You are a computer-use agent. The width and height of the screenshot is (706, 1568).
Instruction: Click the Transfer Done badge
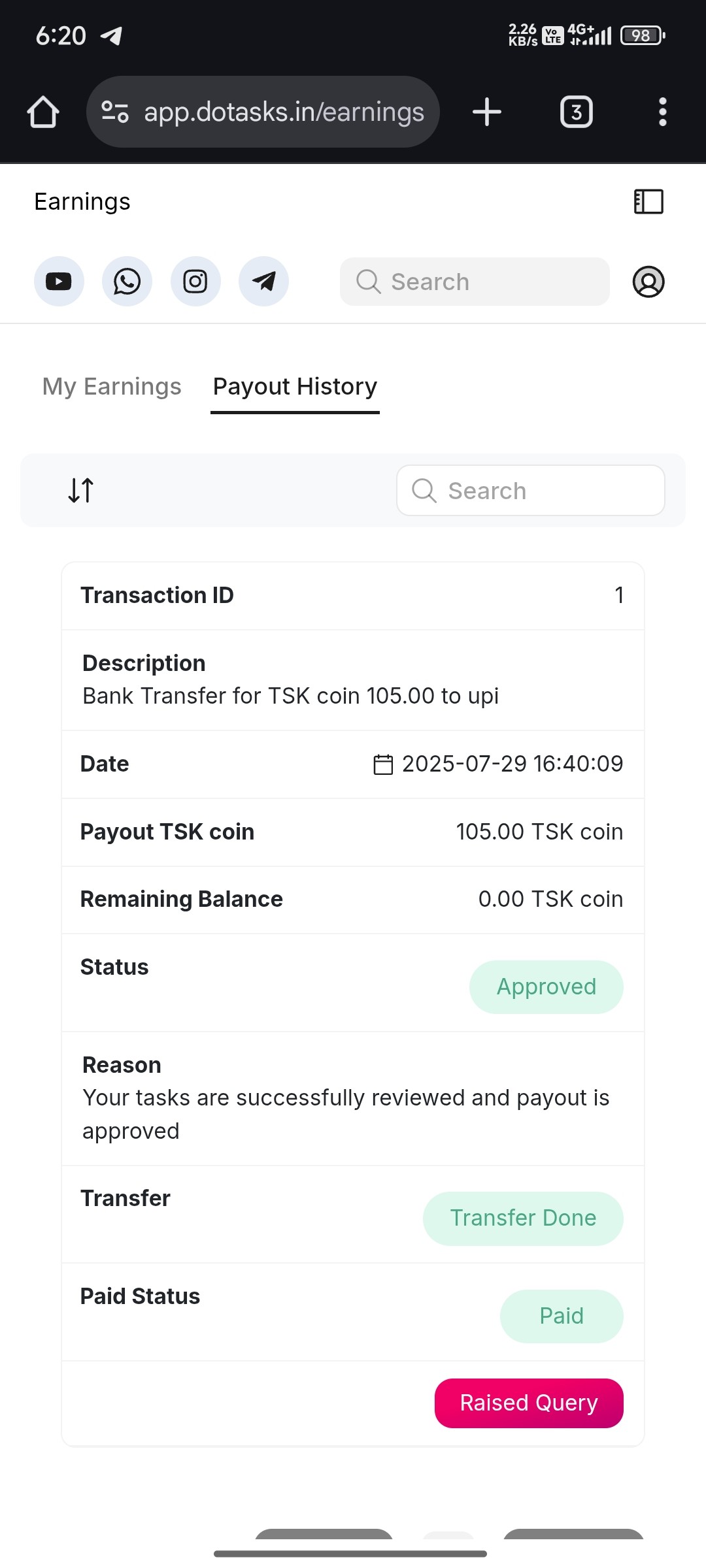[523, 1218]
